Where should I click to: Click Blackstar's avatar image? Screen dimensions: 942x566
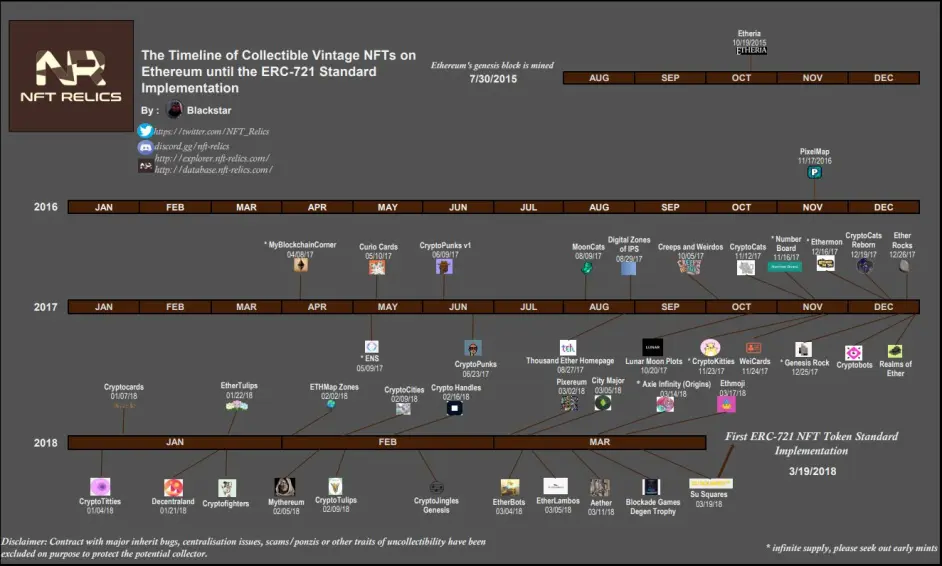tap(174, 109)
